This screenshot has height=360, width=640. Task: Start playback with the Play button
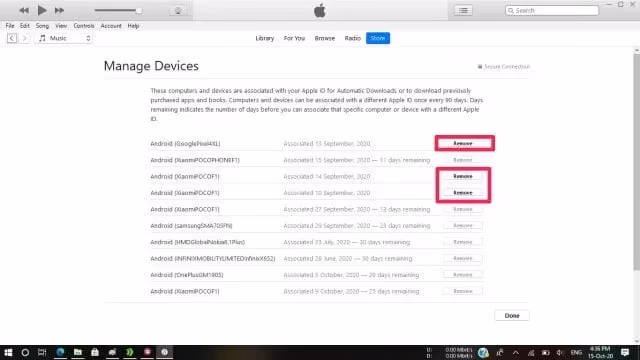tap(42, 10)
